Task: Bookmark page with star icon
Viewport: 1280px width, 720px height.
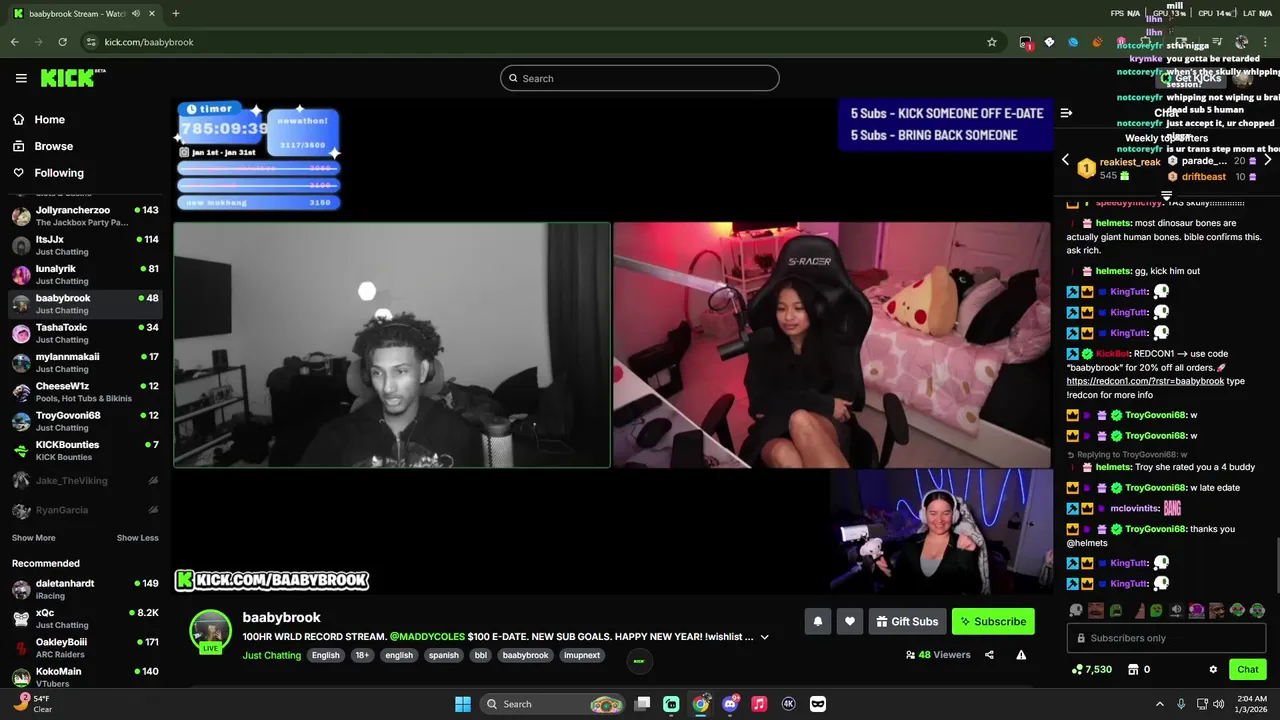Action: (991, 42)
